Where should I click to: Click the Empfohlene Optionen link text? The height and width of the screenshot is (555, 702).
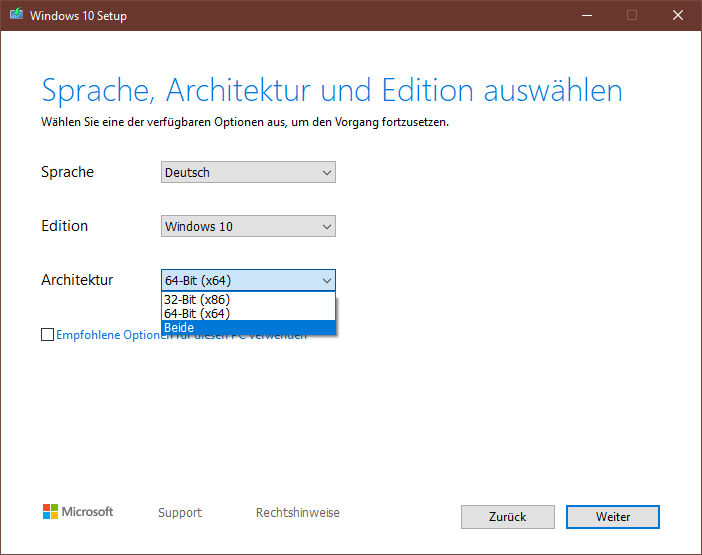point(108,335)
